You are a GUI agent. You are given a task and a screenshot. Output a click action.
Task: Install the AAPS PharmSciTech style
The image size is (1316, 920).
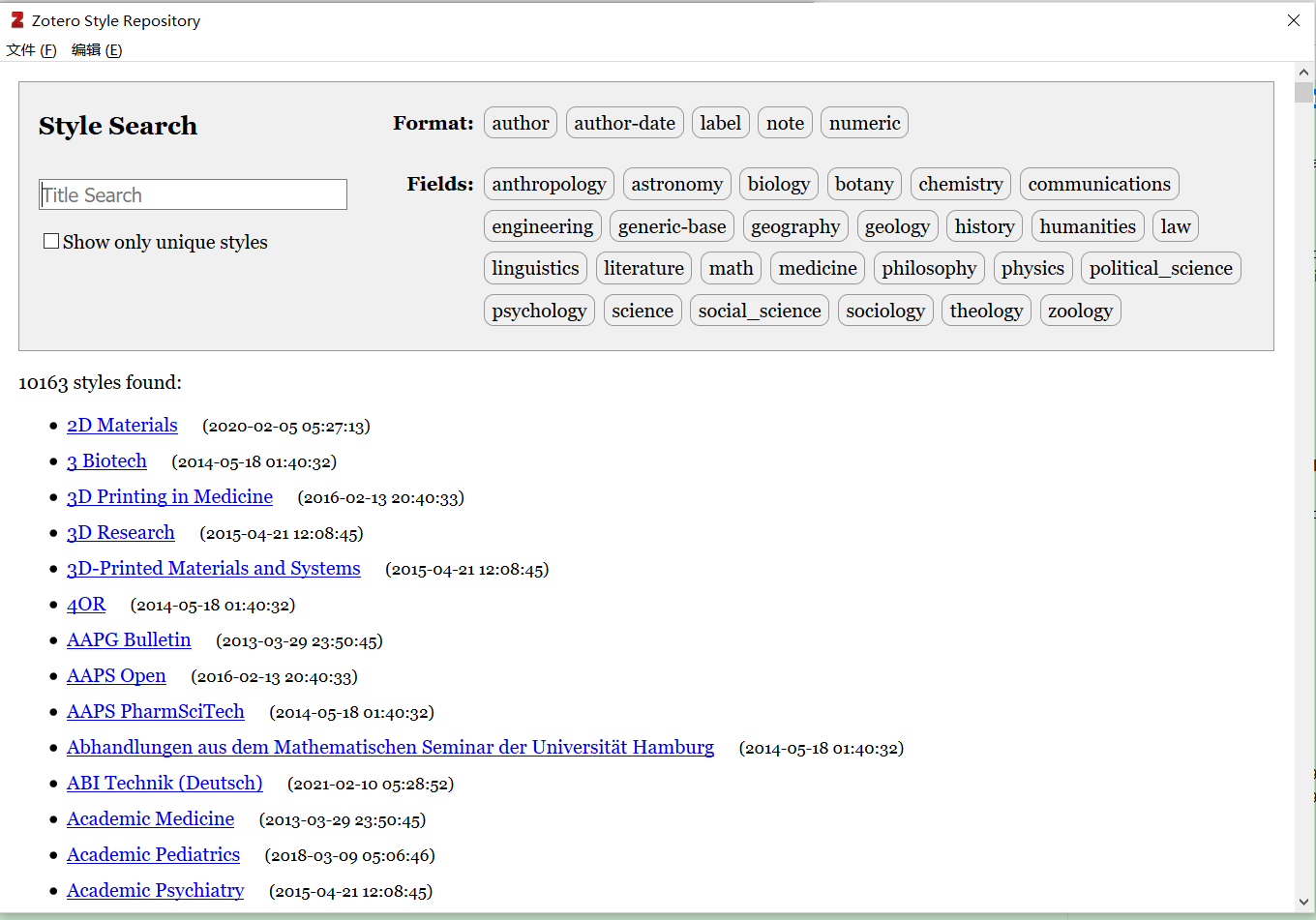point(156,712)
